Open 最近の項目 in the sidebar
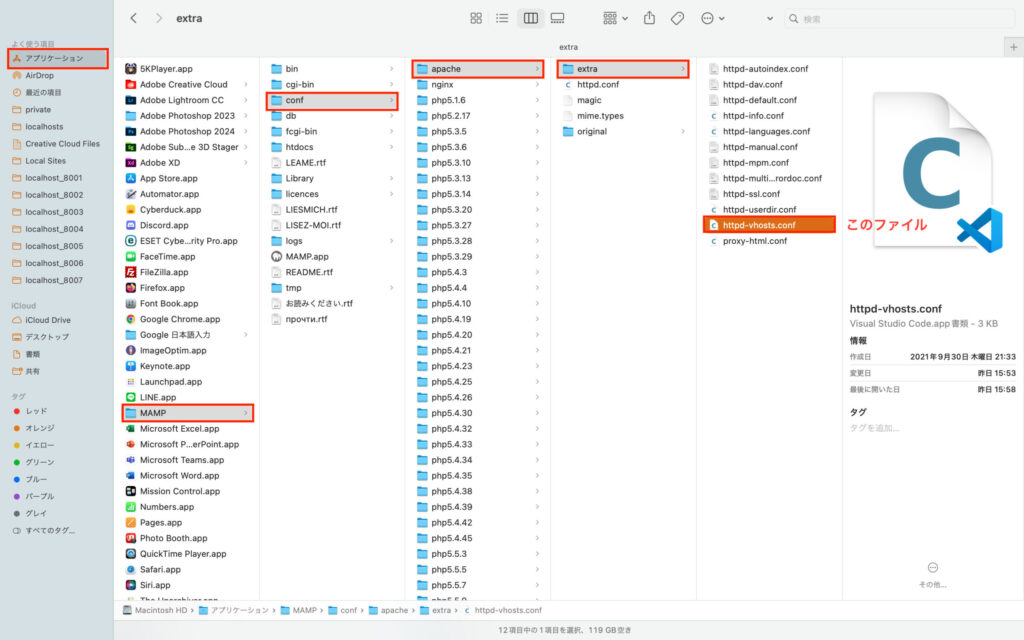Image resolution: width=1024 pixels, height=640 pixels. pyautogui.click(x=43, y=92)
